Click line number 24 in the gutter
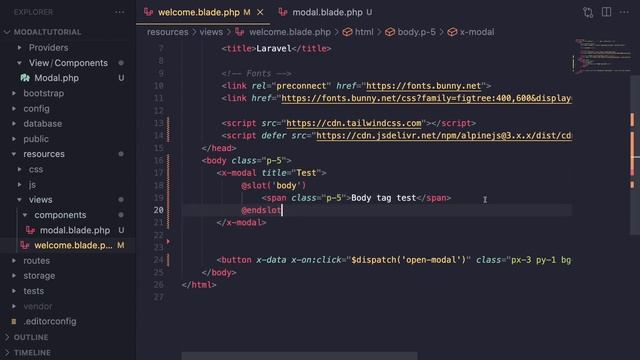The width and height of the screenshot is (640, 360). click(x=159, y=260)
